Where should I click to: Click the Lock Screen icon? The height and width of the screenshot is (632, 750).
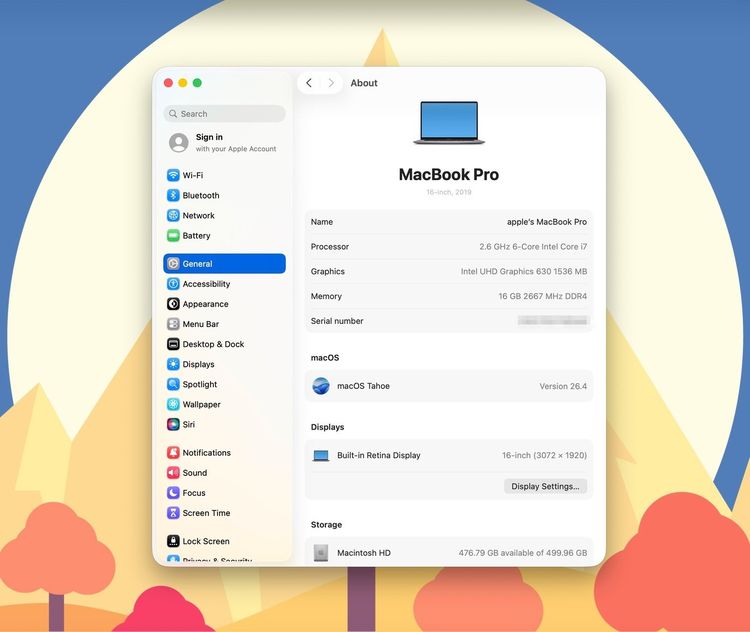(173, 541)
